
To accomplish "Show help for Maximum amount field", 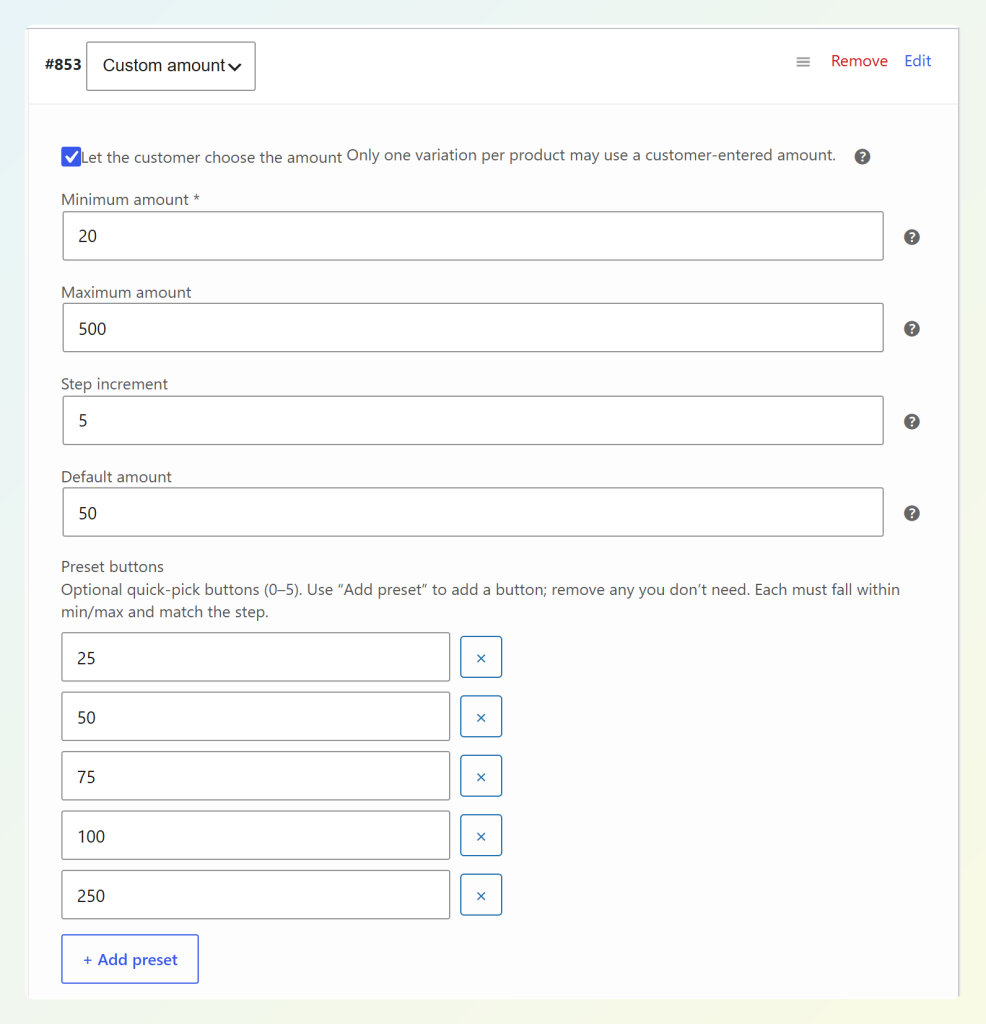I will pos(912,328).
